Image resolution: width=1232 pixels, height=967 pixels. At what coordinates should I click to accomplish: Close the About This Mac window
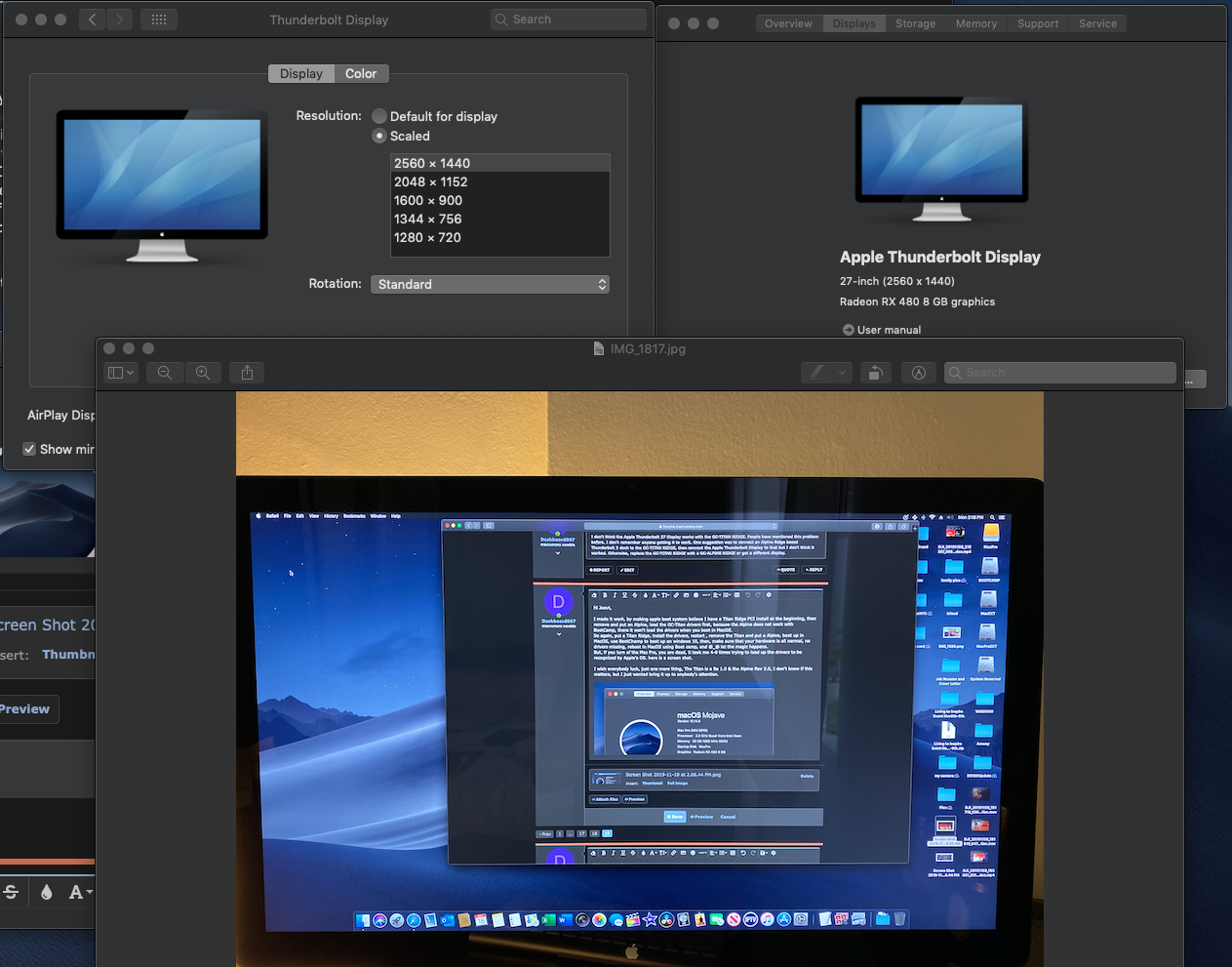pyautogui.click(x=674, y=23)
